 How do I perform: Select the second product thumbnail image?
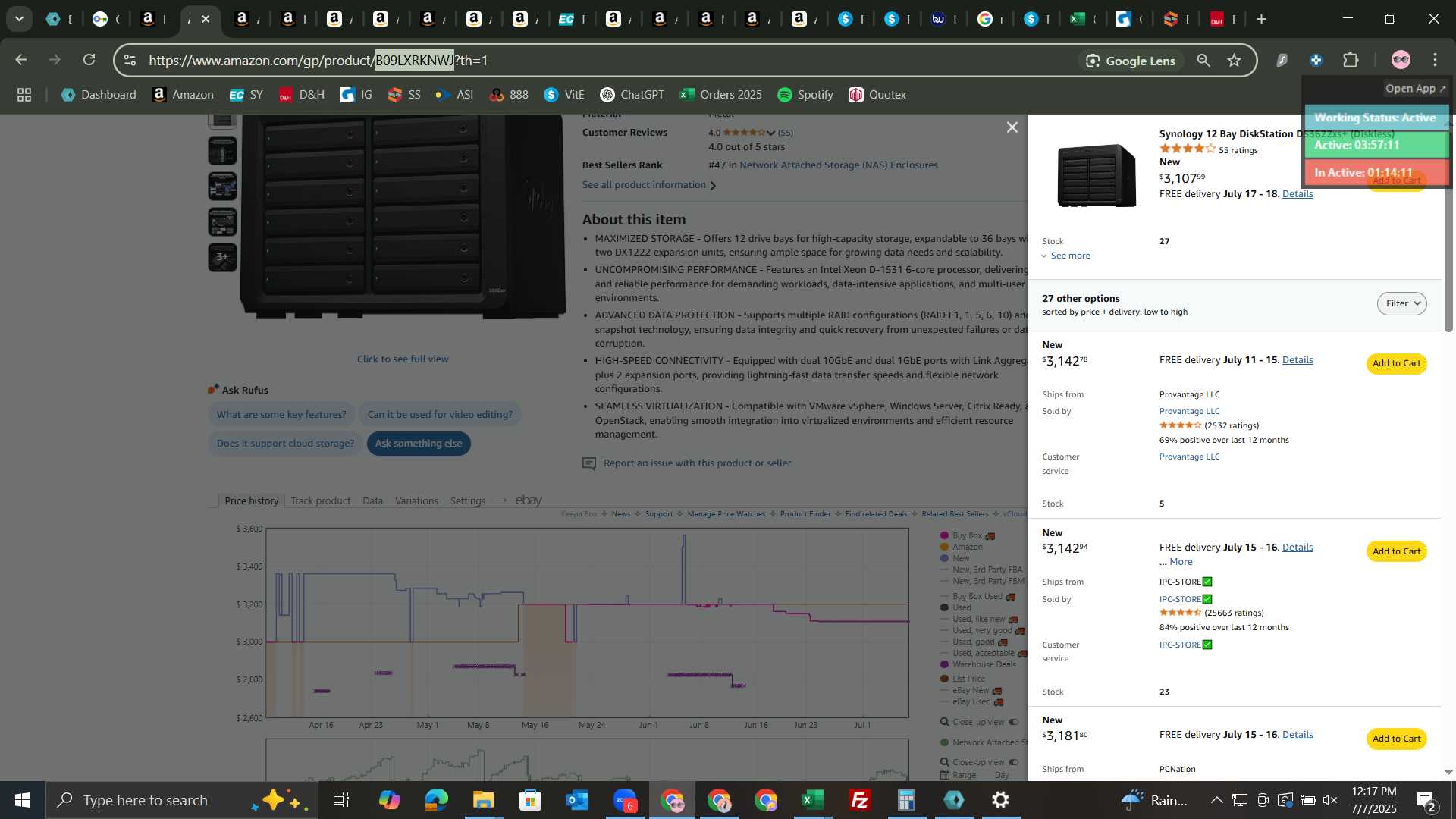(x=222, y=151)
